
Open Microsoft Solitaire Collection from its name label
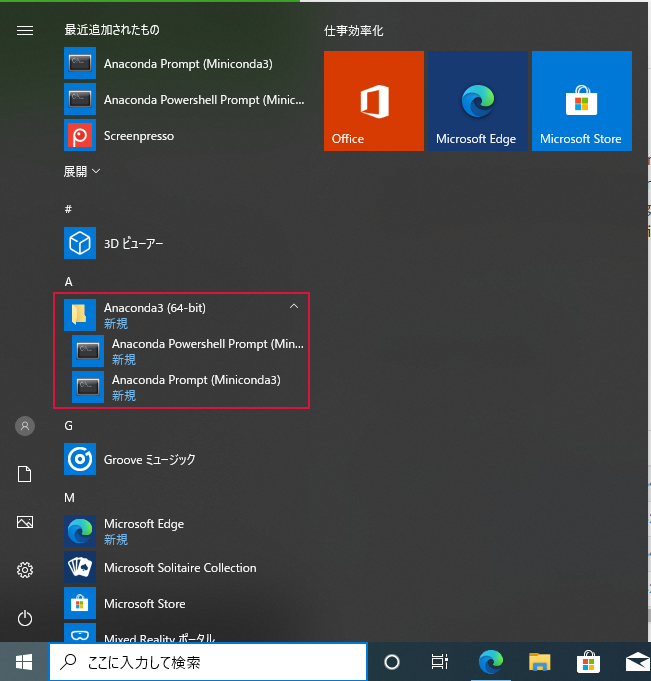[x=180, y=568]
